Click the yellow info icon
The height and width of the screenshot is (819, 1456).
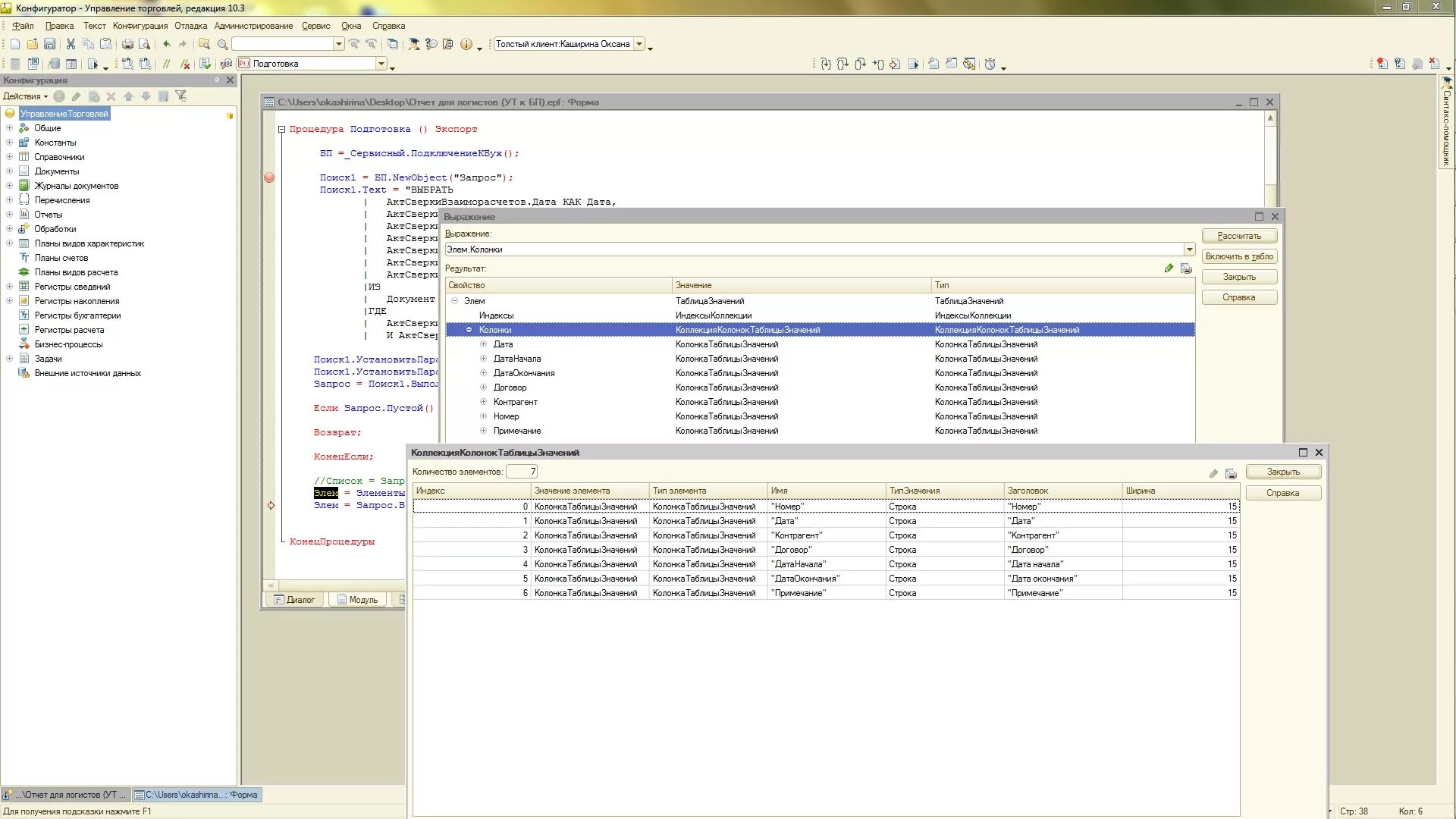(x=466, y=44)
